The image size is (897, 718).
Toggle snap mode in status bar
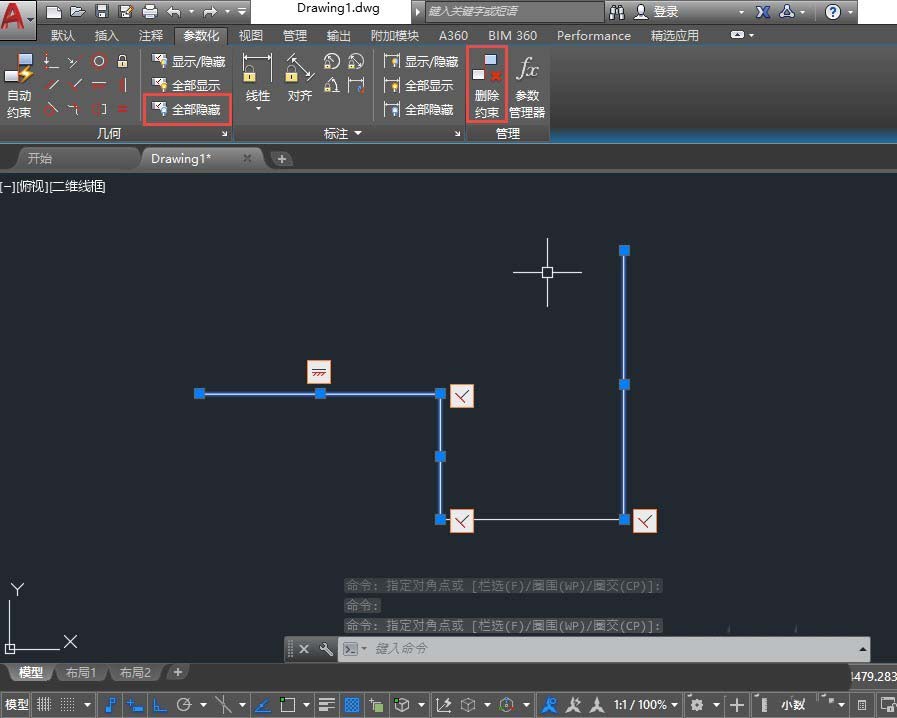pyautogui.click(x=68, y=704)
